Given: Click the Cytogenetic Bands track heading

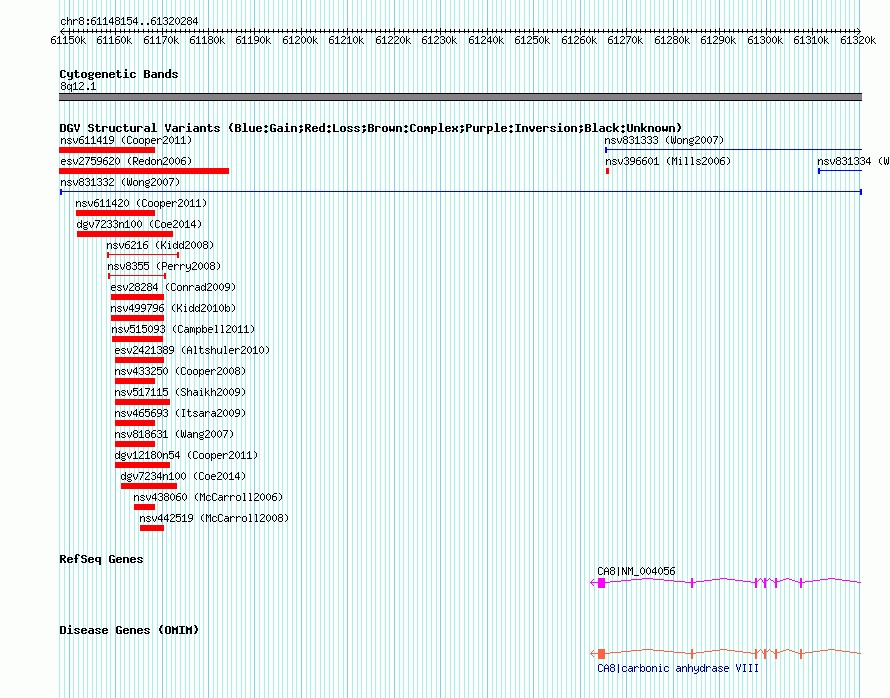Looking at the screenshot, I should [119, 74].
